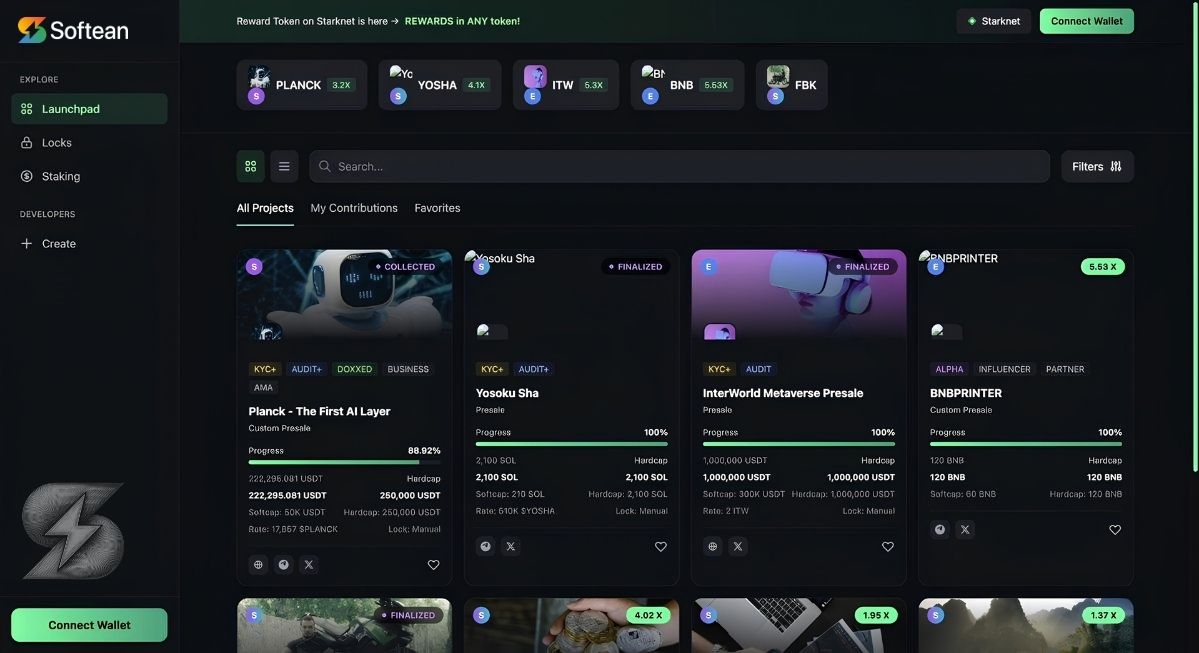
Task: Go to the Staking section
Action: click(89, 176)
